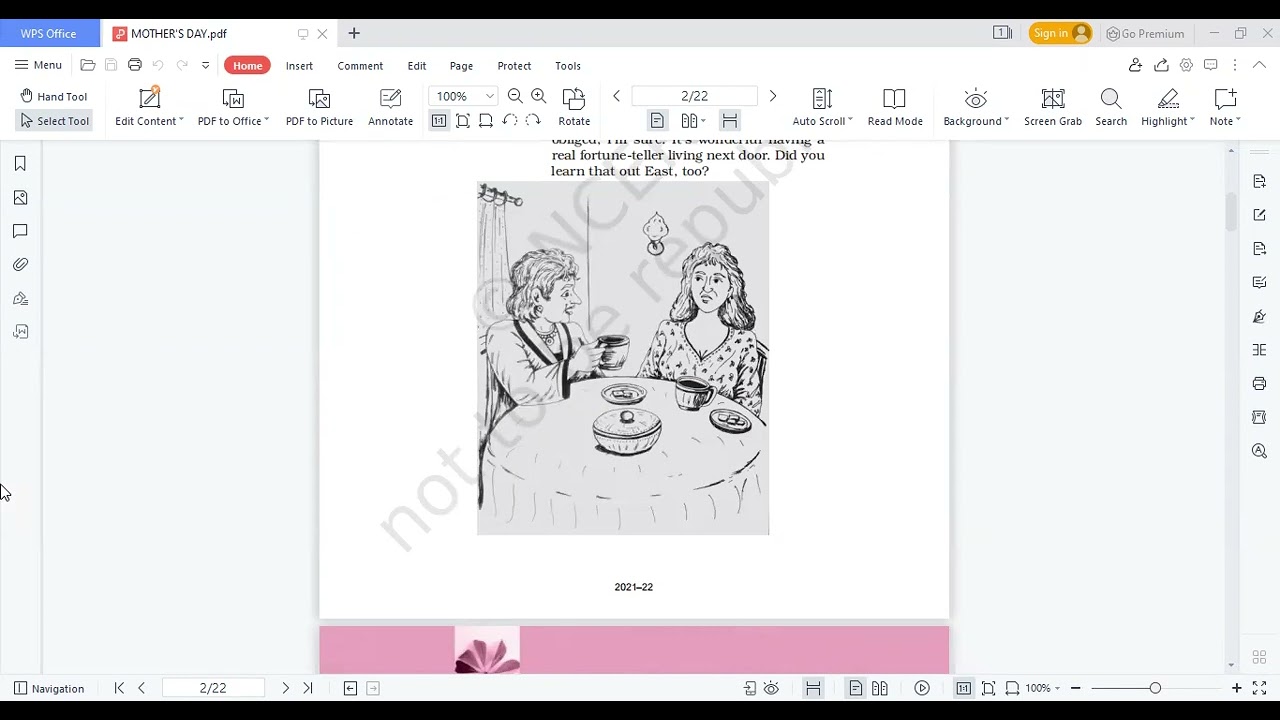
Task: Click the Open file folder icon
Action: click(x=88, y=65)
